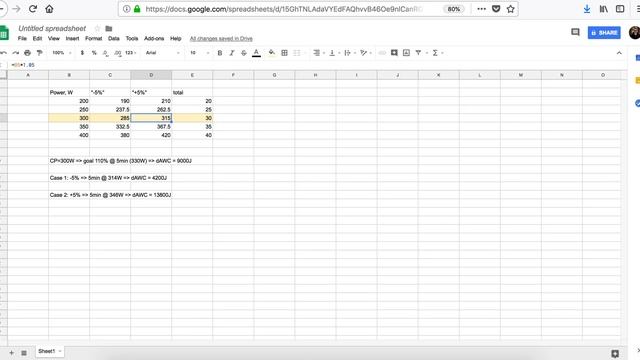Image resolution: width=640 pixels, height=360 pixels.
Task: Collapse the menus with the chevron
Action: 619,53
